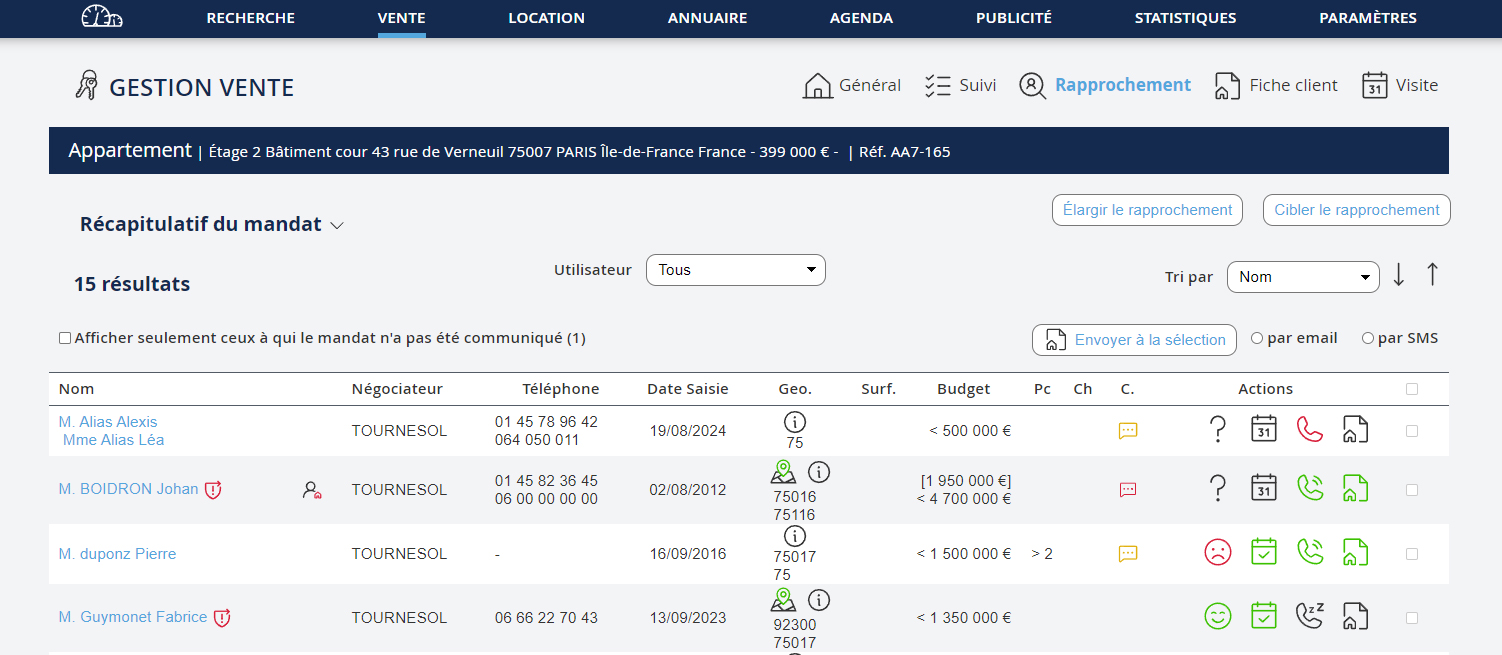Click the red phone icon for Alias Alexis
The width and height of the screenshot is (1502, 655).
(x=1309, y=430)
